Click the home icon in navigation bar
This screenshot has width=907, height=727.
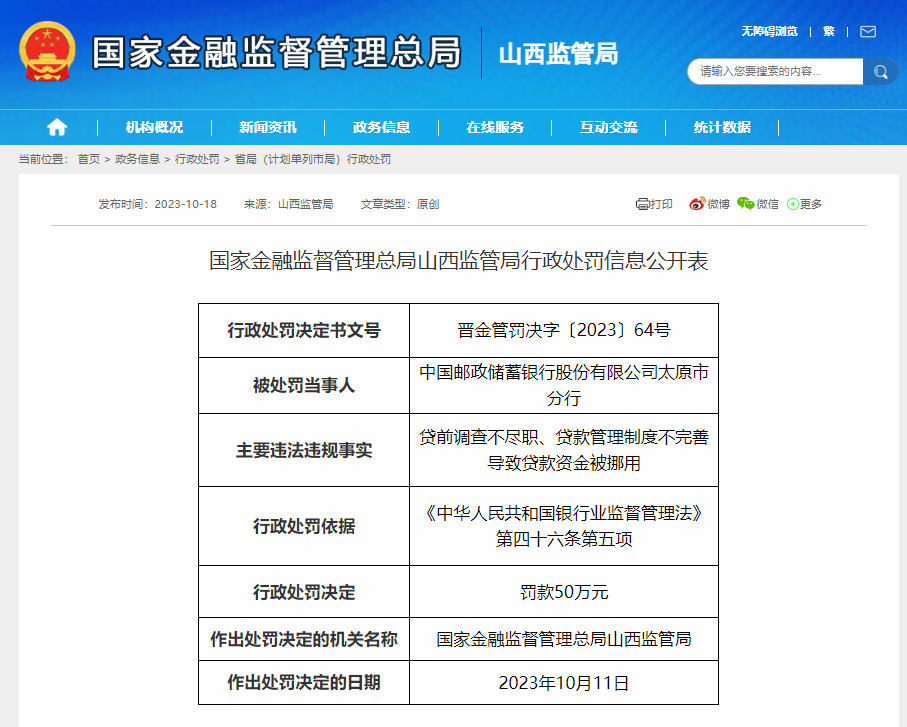(57, 127)
